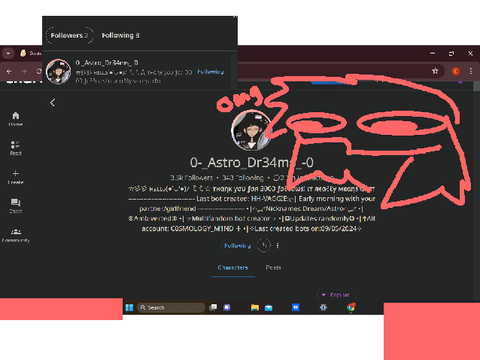
Task: Open the Chrome profile avatar
Action: [x=456, y=71]
